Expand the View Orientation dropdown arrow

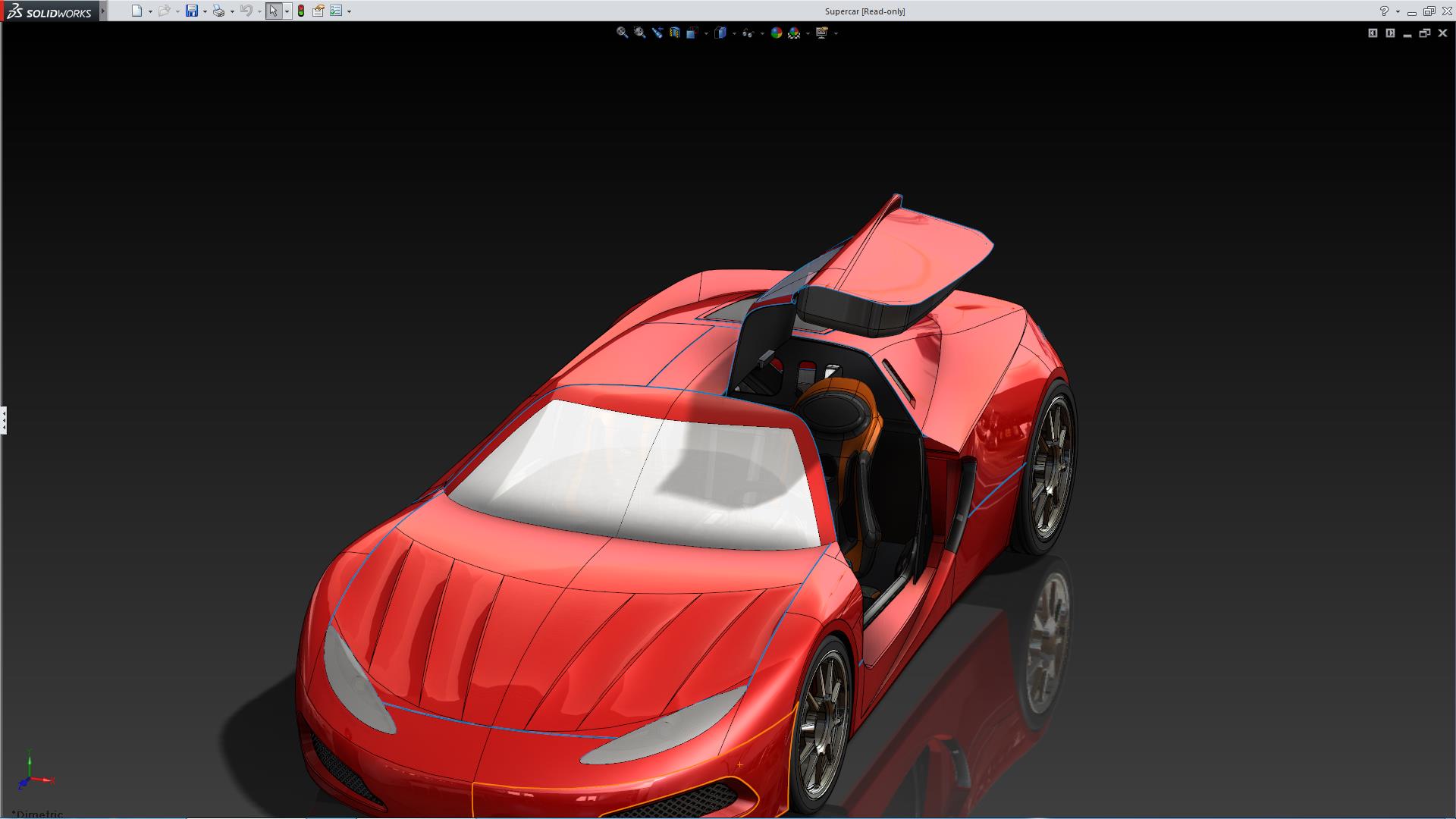(706, 33)
